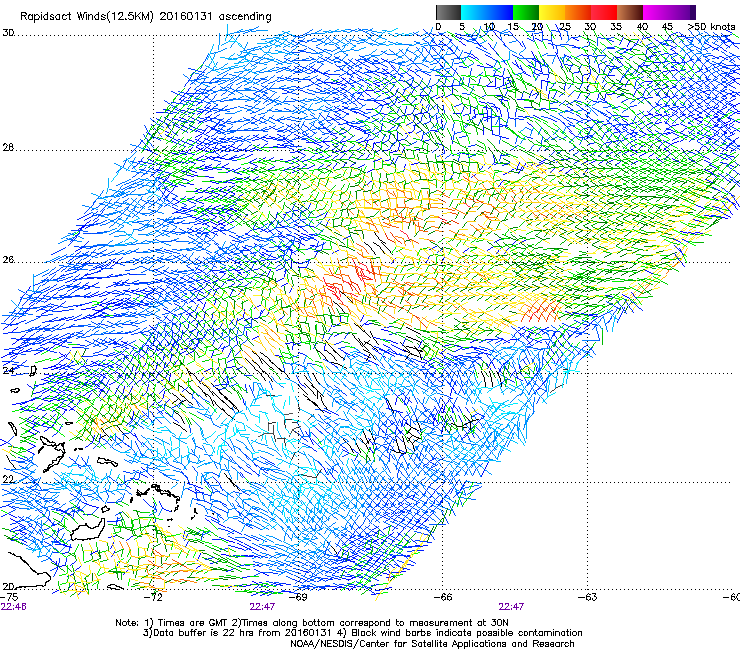Click the yellow 20-25 knots legend swatch
The width and height of the screenshot is (740, 650).
[552, 12]
